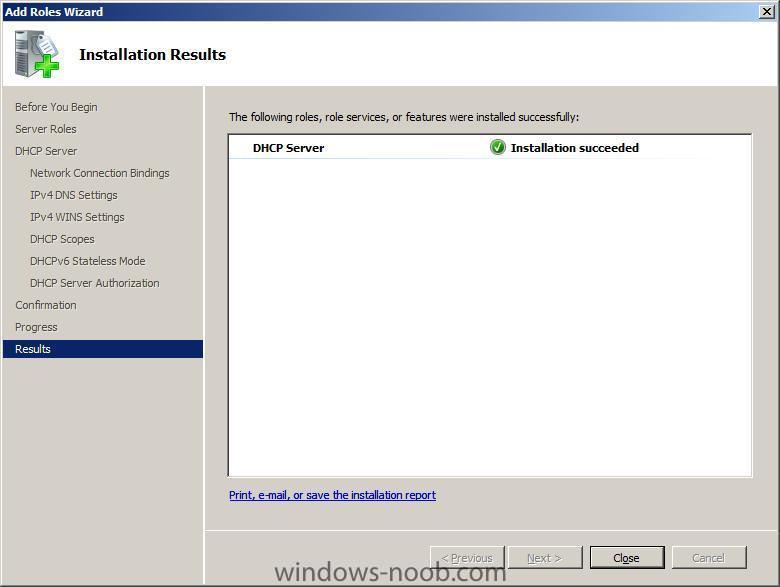Click the Installation Results heading
780x587 pixels.
click(x=153, y=54)
